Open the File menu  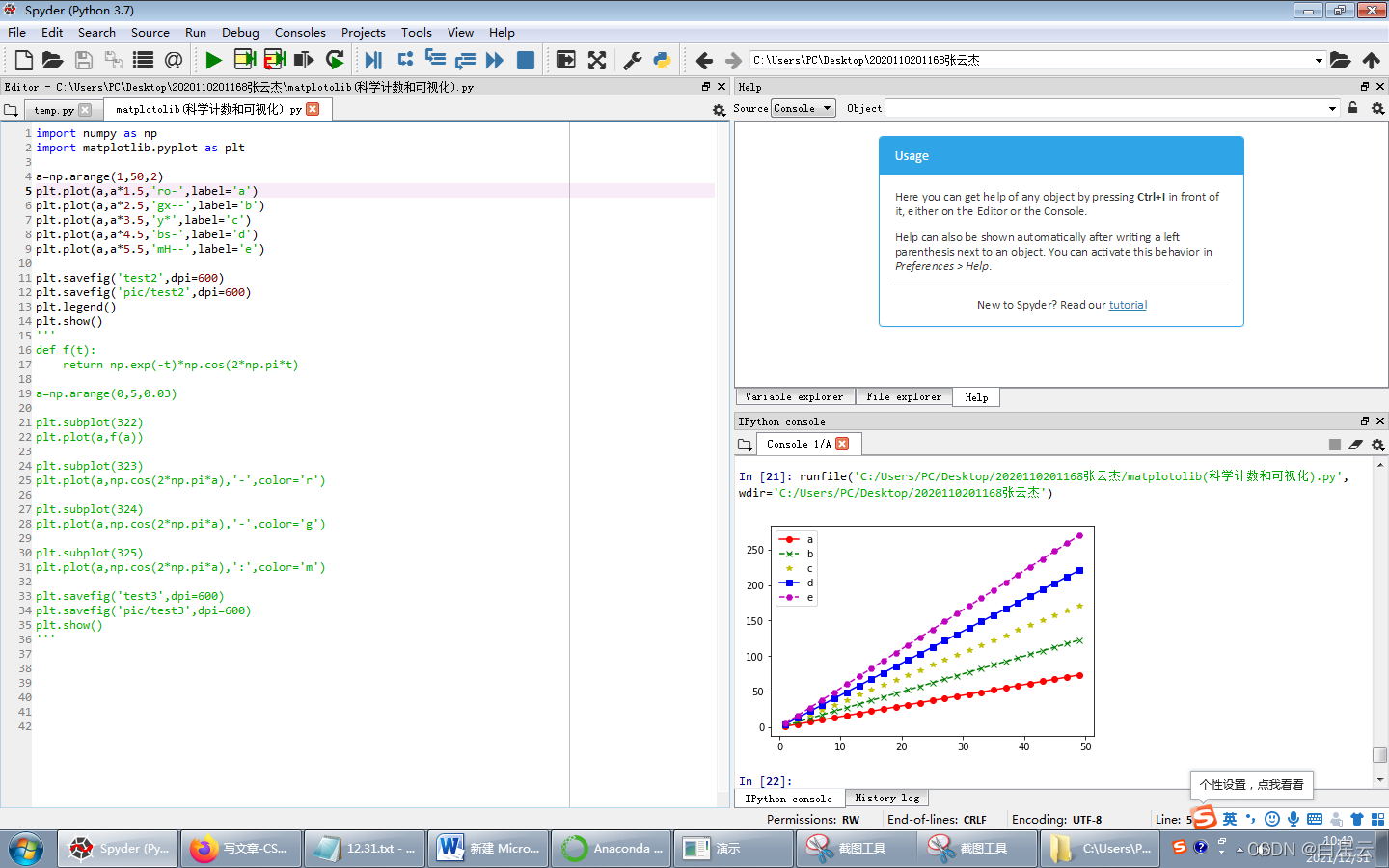[x=17, y=32]
